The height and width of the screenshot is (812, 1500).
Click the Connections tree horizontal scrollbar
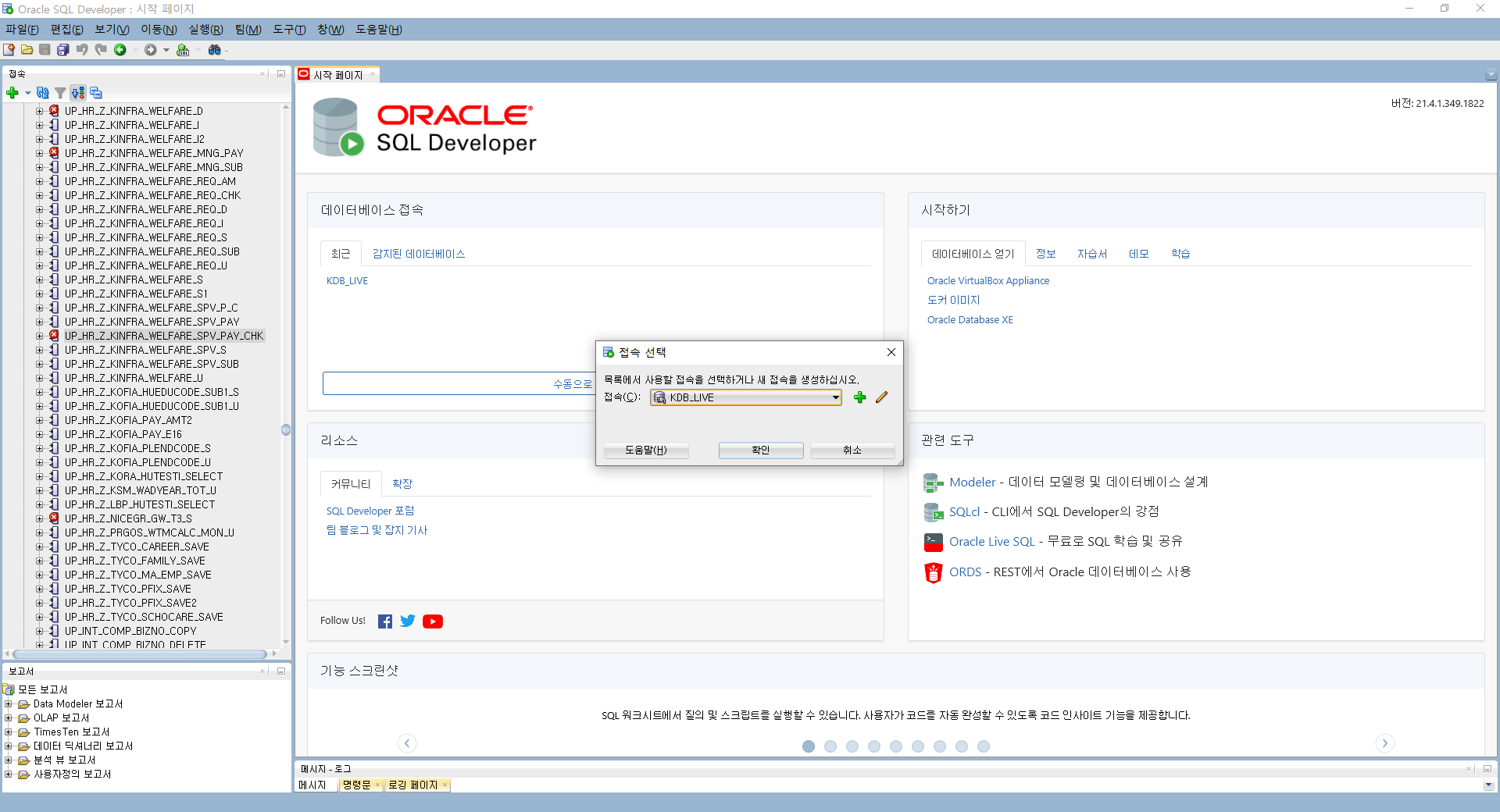coord(141,654)
